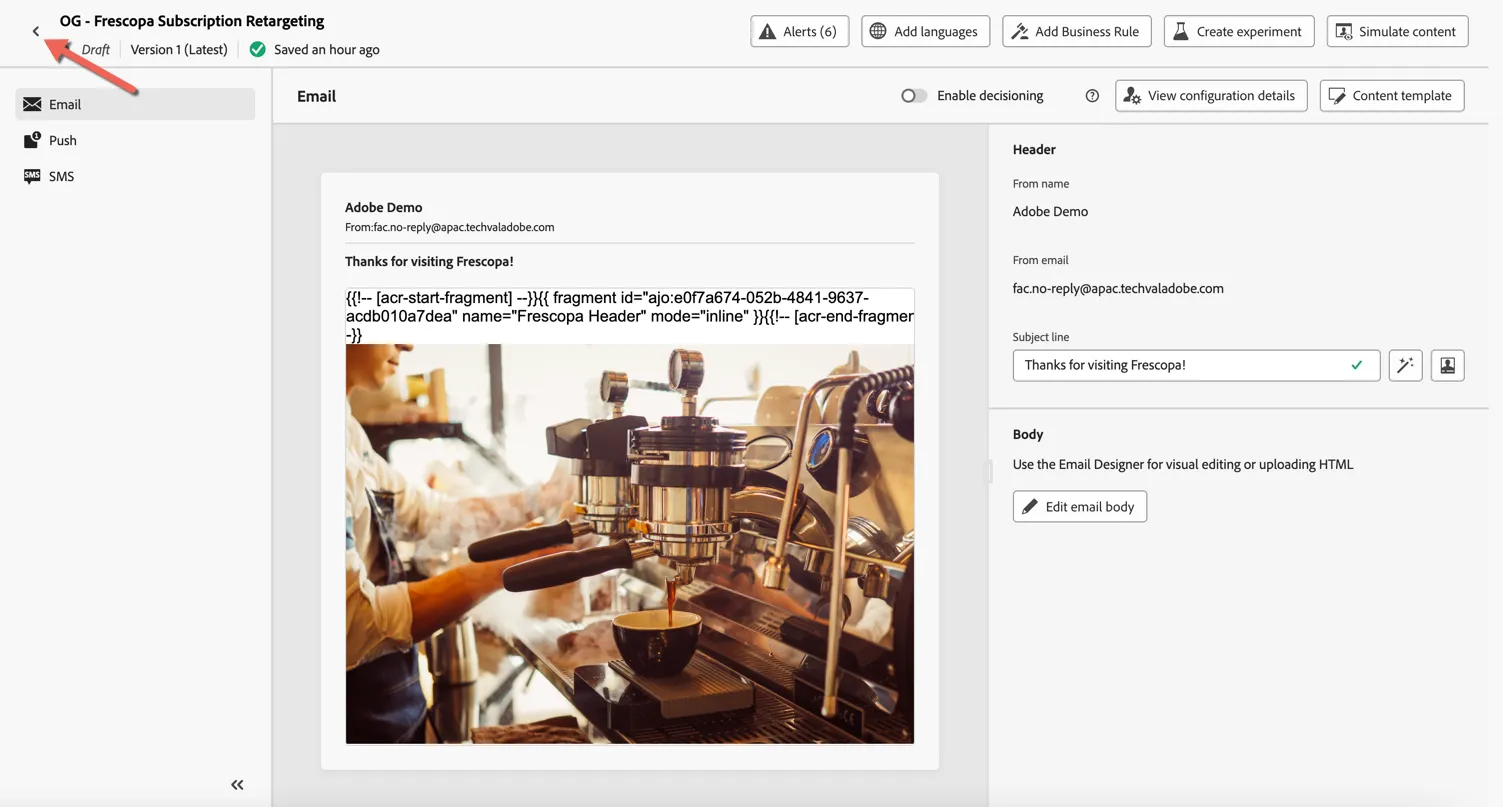
Task: Click the 'Version 1 (Latest)' label
Action: coord(179,49)
